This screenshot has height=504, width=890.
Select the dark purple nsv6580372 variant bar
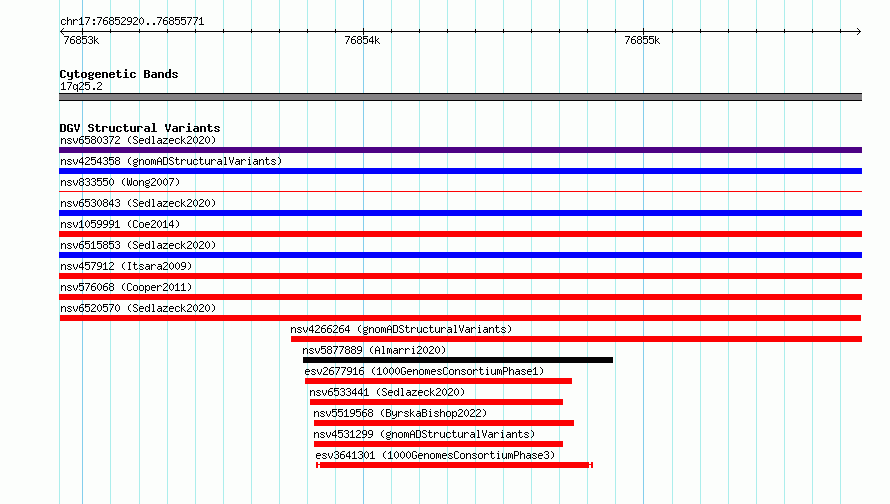pos(460,150)
